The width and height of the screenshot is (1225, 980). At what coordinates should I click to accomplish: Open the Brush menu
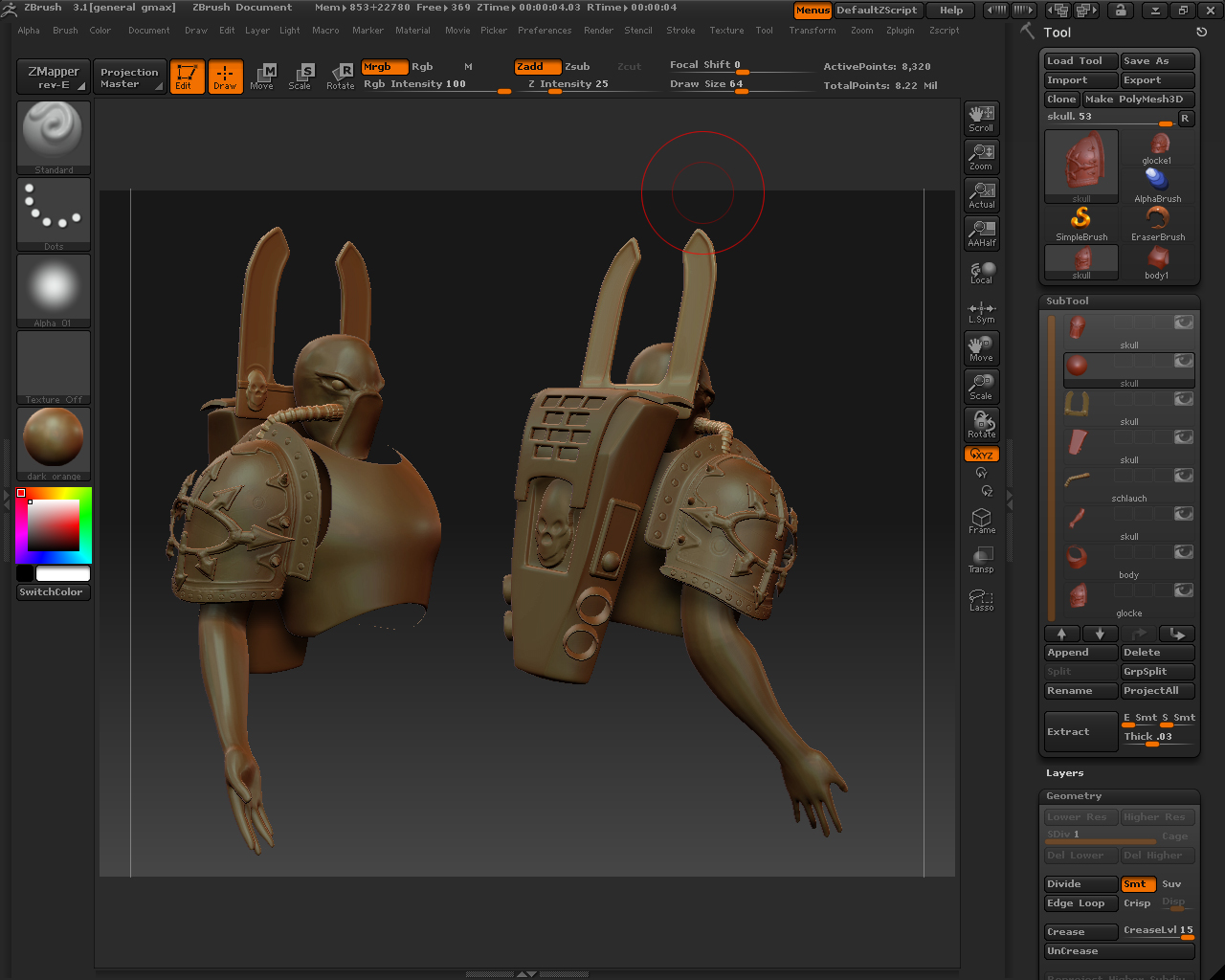tap(65, 31)
